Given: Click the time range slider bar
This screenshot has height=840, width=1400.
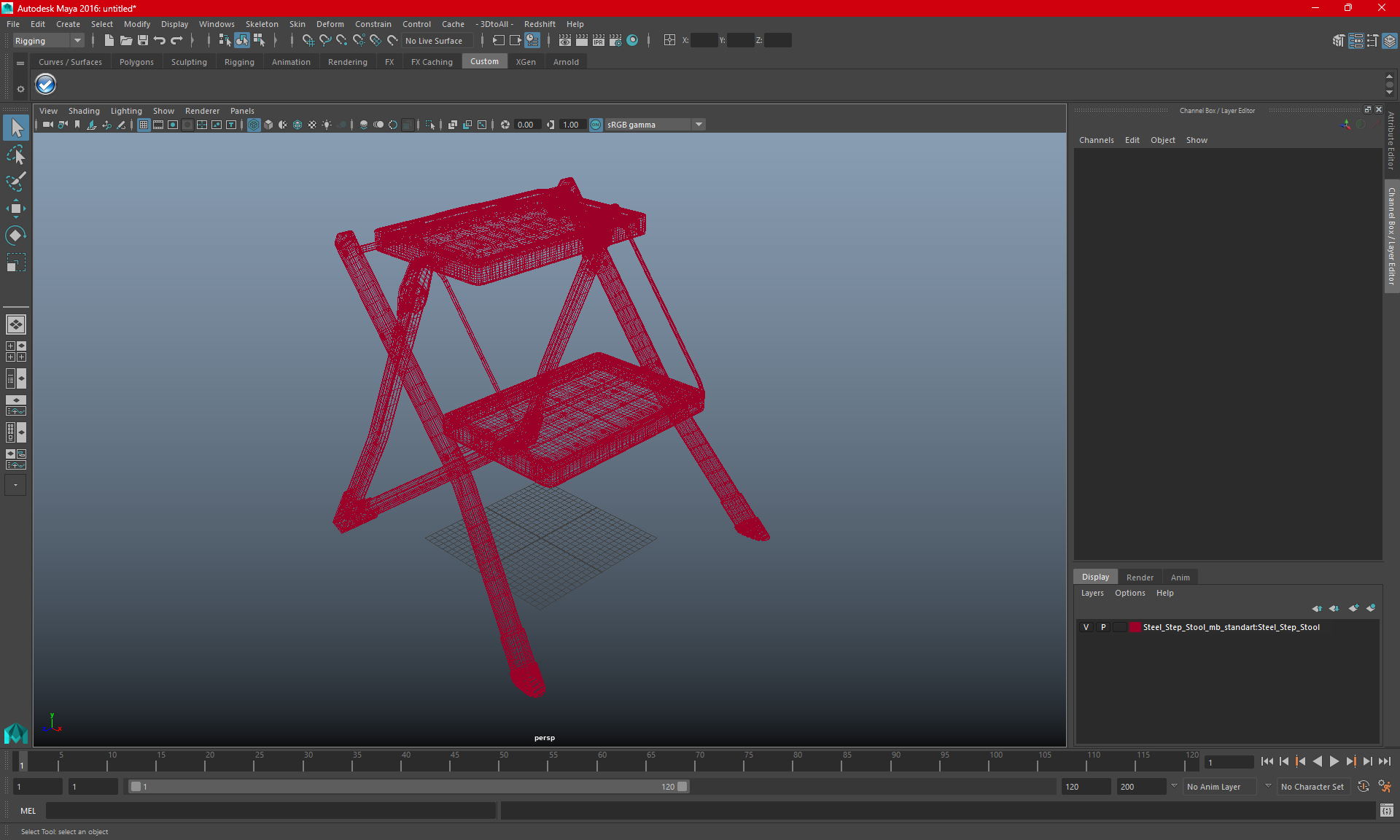Looking at the screenshot, I should (x=408, y=787).
